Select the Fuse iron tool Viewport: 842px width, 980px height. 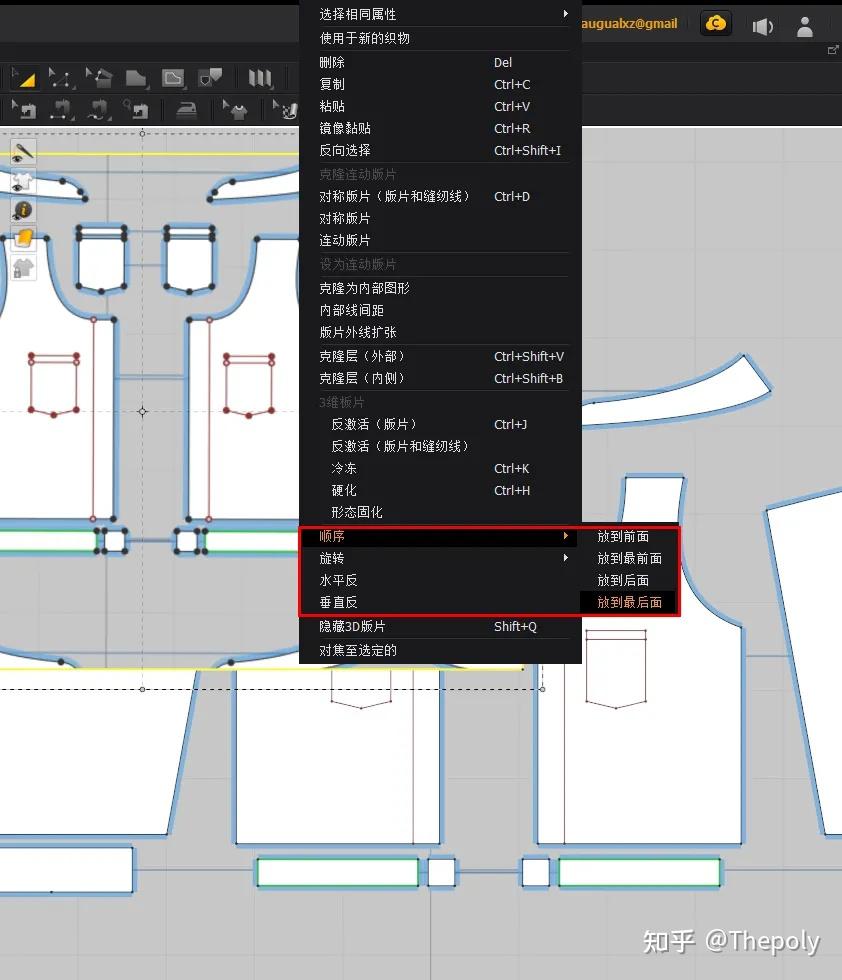[x=186, y=110]
